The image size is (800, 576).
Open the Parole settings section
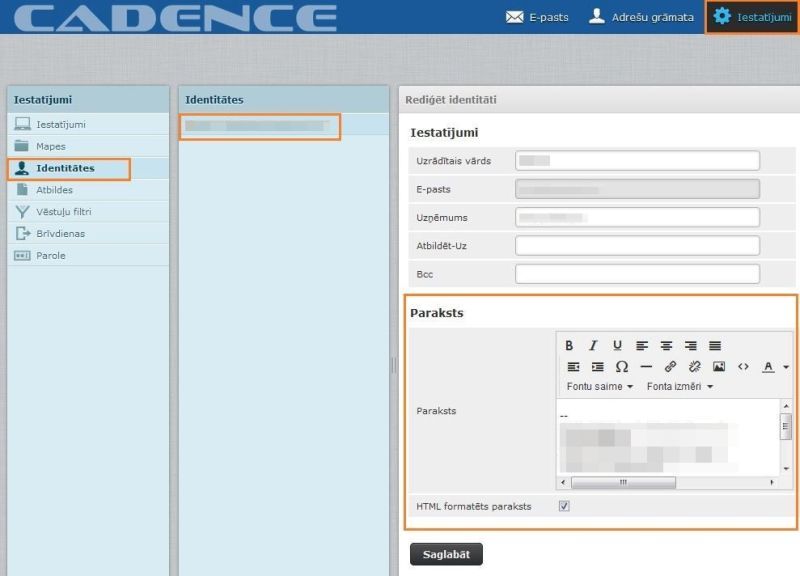[x=51, y=256]
